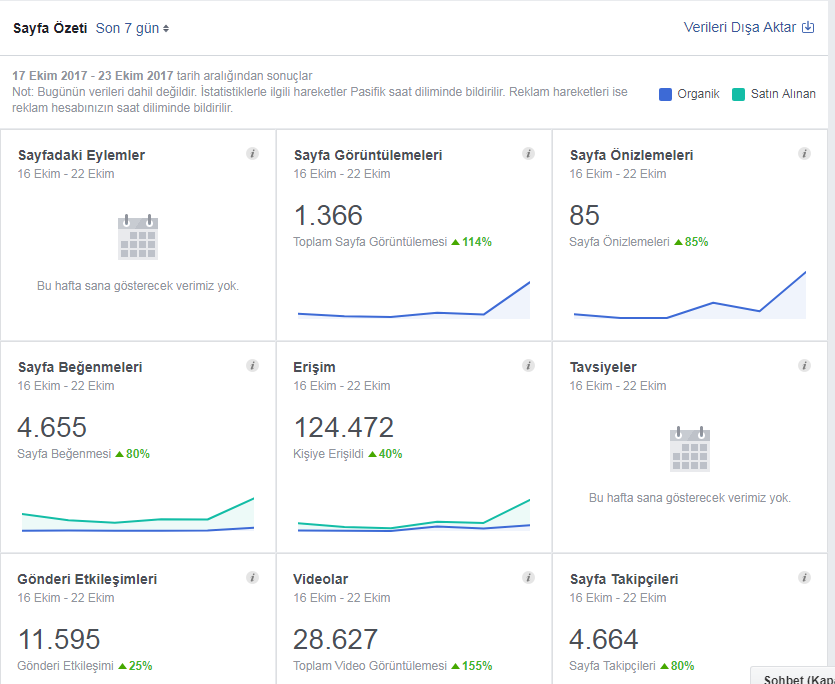The width and height of the screenshot is (835, 684).
Task: Open info icon for Sayfadaki Eylemler
Action: point(252,154)
